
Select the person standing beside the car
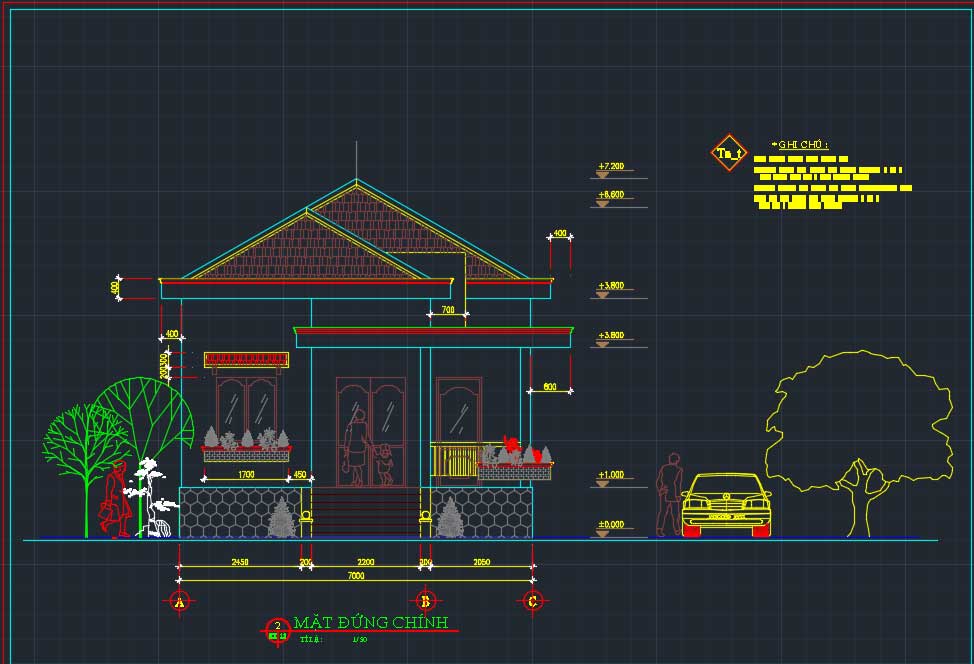[x=668, y=495]
